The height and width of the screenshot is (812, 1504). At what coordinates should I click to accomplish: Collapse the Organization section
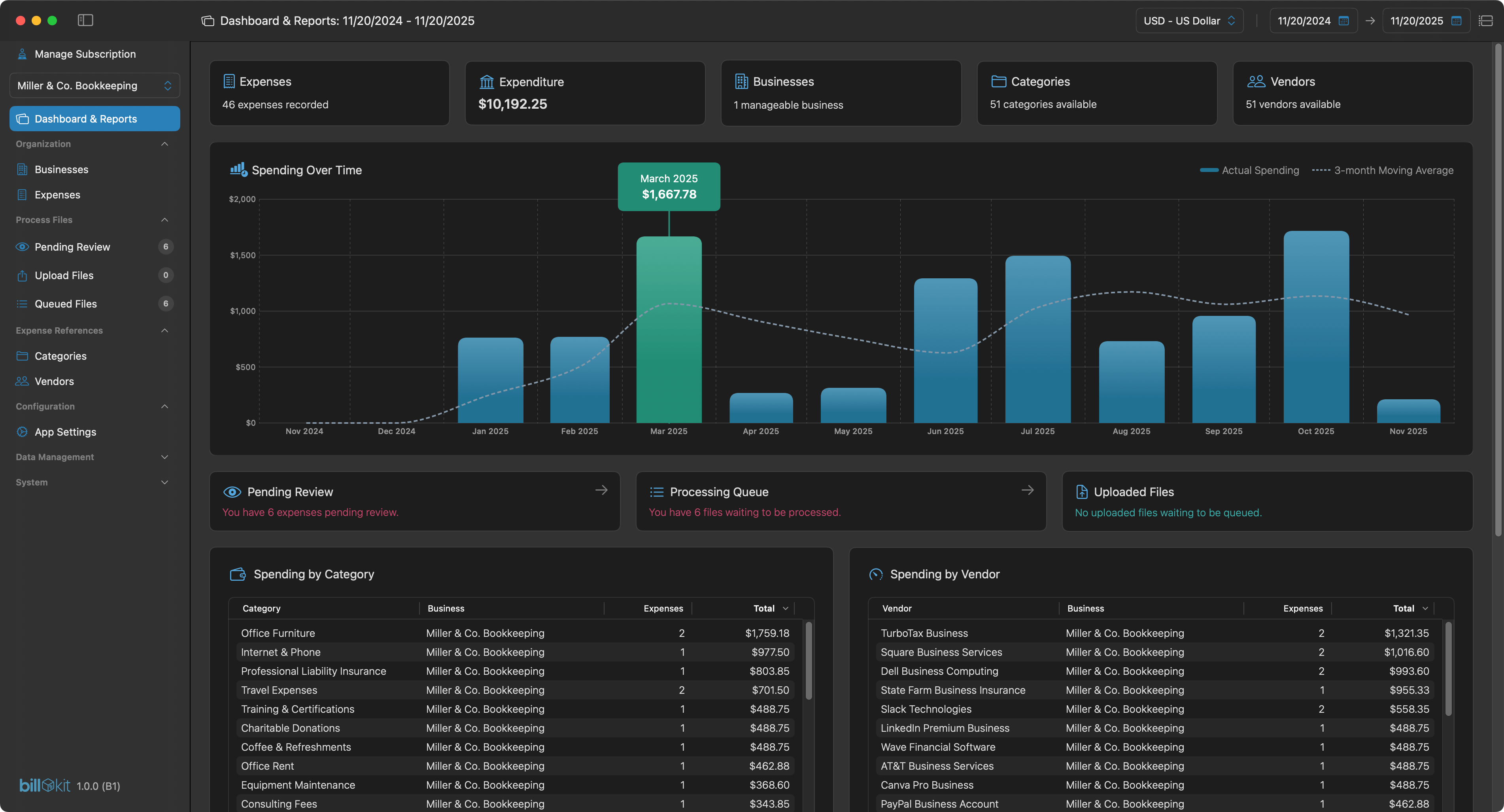(x=164, y=144)
